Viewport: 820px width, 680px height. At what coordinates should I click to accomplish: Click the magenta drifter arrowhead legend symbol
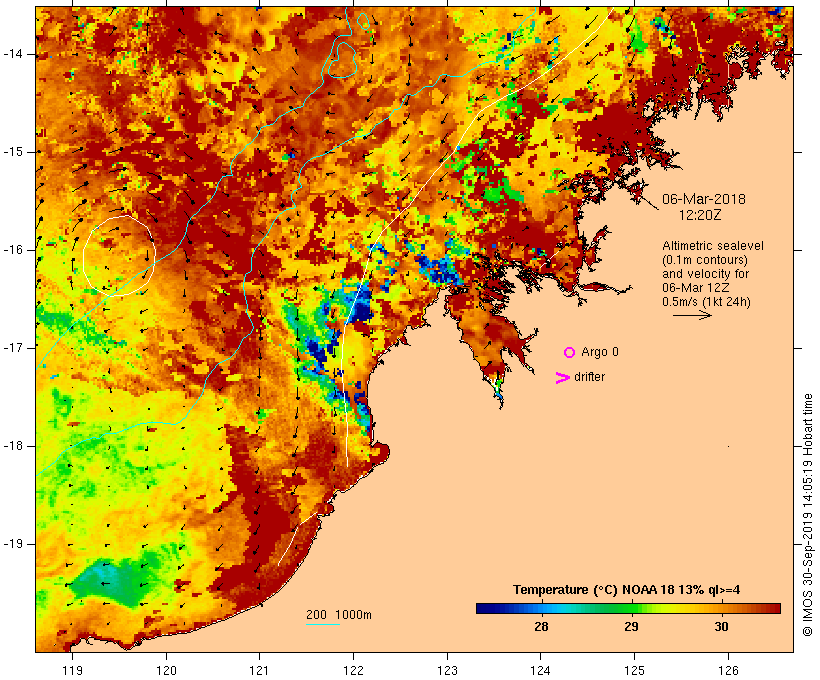tap(562, 378)
